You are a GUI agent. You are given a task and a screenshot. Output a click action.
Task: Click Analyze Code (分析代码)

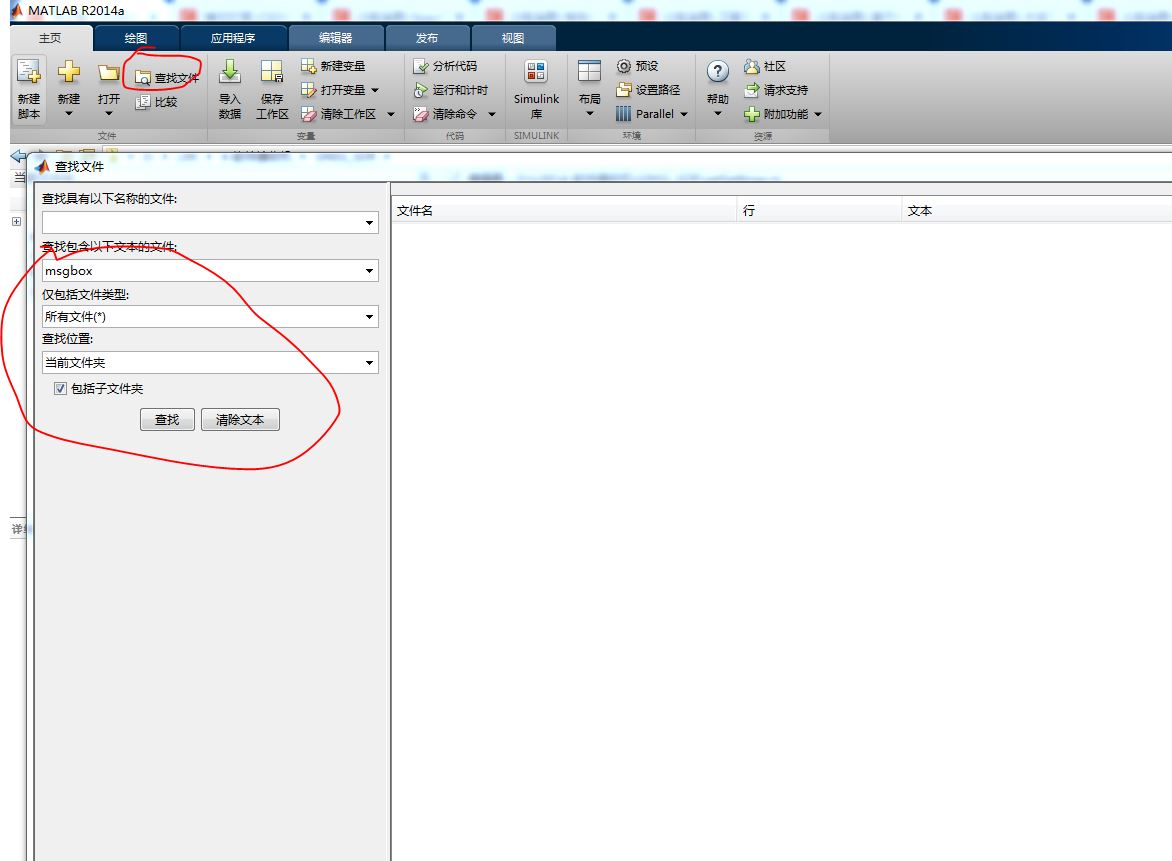[445, 66]
